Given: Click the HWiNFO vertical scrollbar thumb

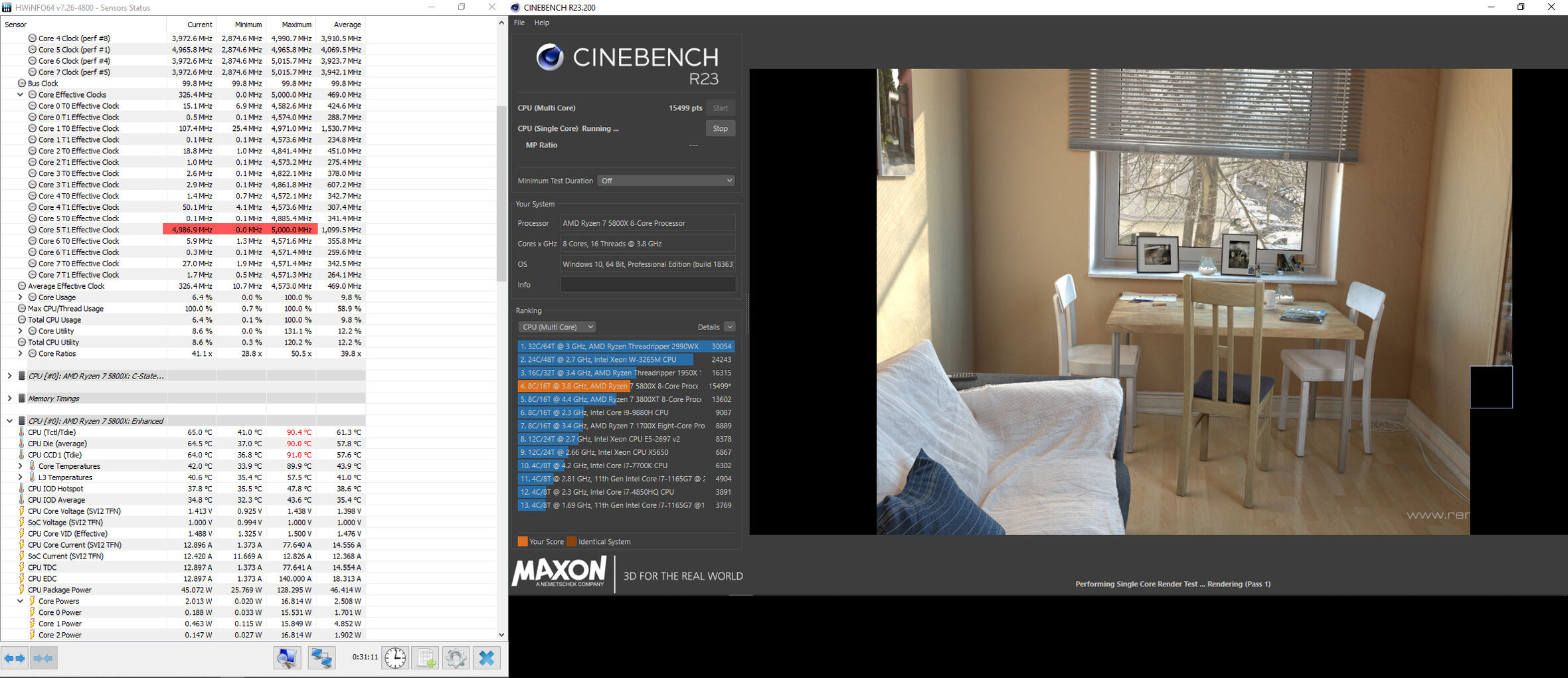Looking at the screenshot, I should [x=501, y=193].
